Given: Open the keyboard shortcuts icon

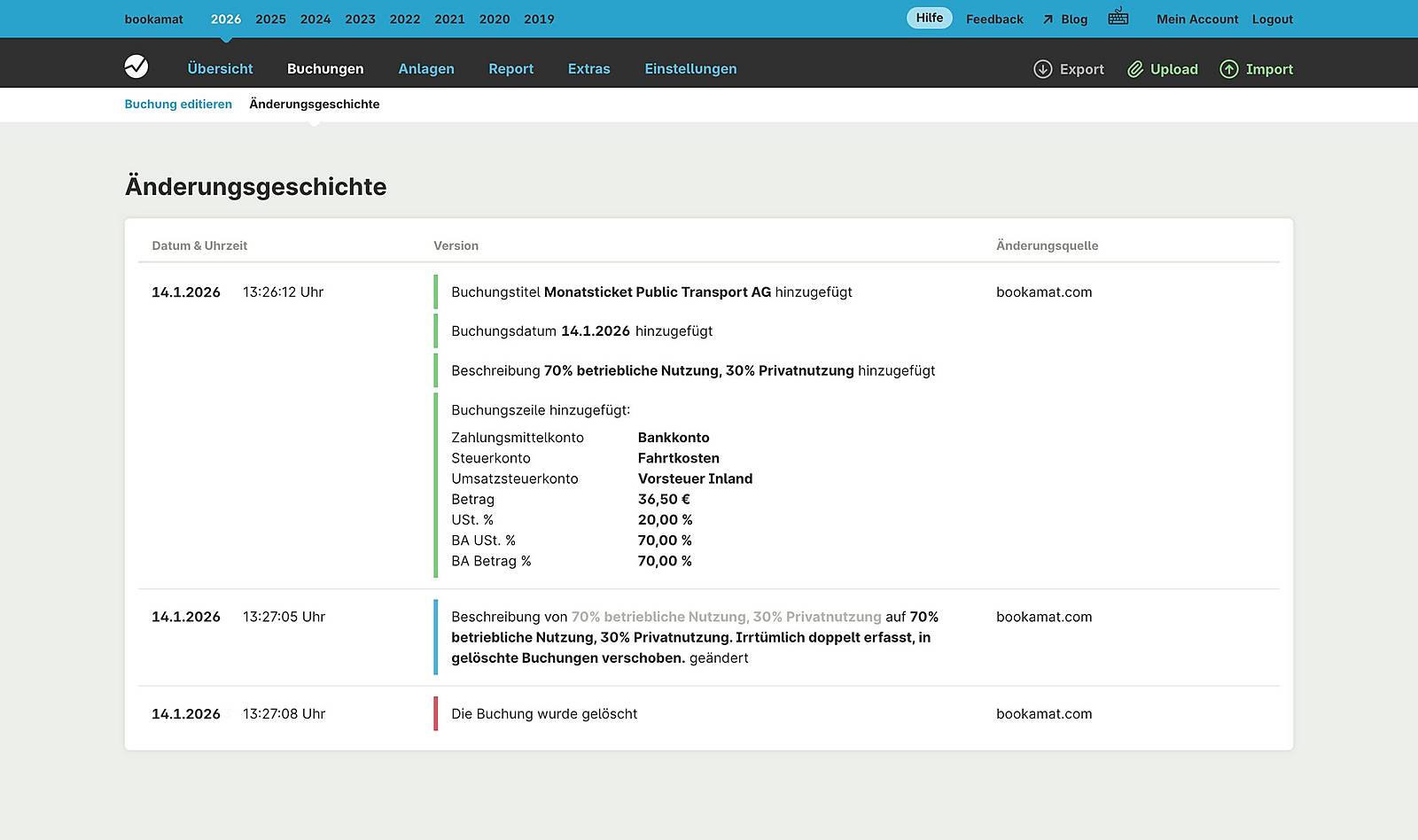Looking at the screenshot, I should click(x=1118, y=17).
